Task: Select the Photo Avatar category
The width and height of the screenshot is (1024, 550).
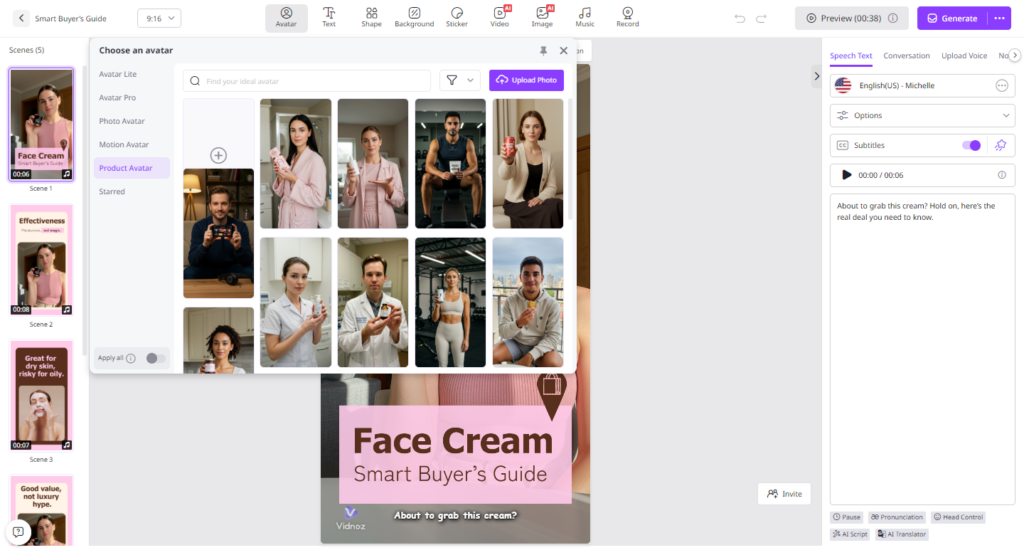Action: coord(121,121)
